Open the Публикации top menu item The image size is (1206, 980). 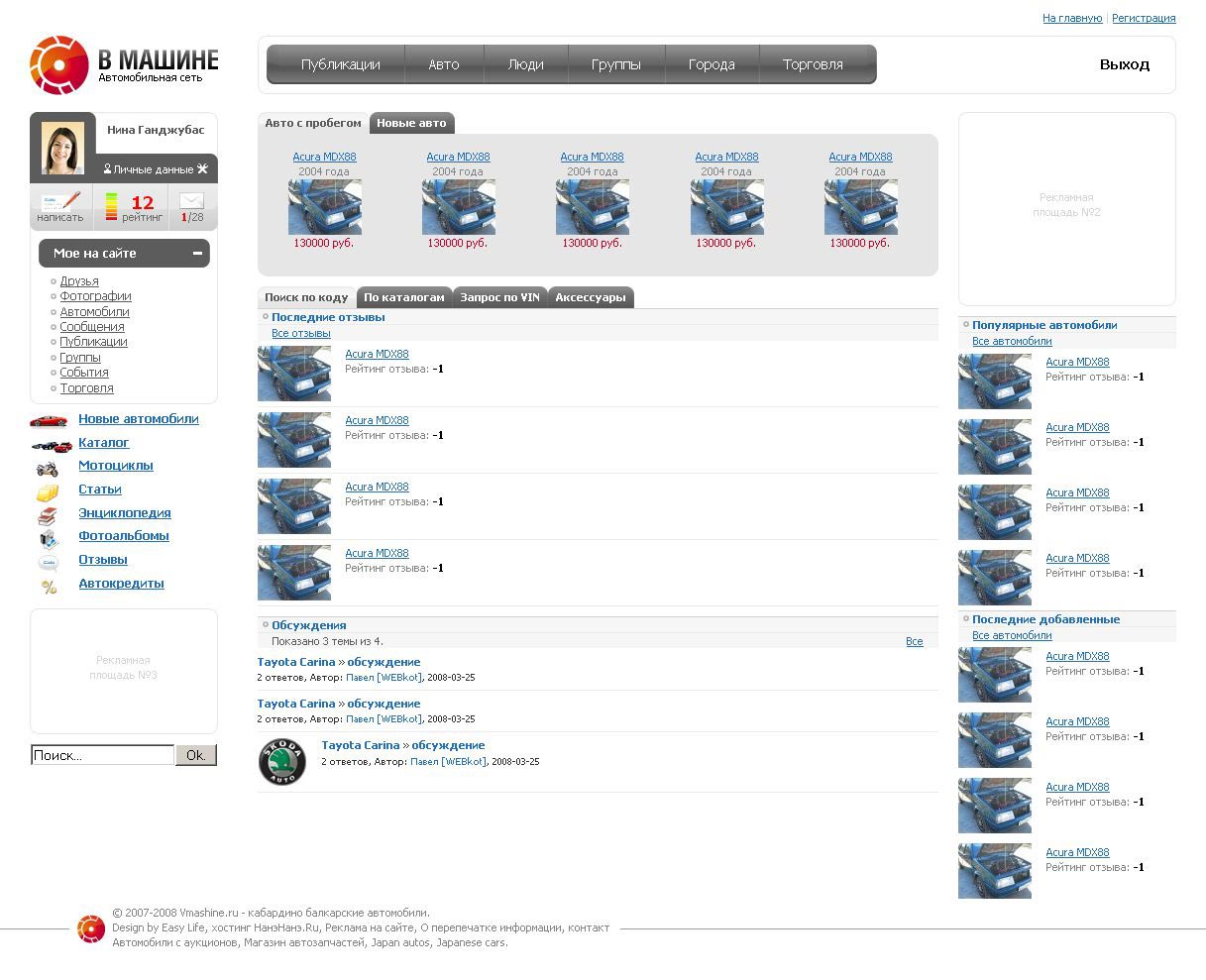(x=340, y=64)
